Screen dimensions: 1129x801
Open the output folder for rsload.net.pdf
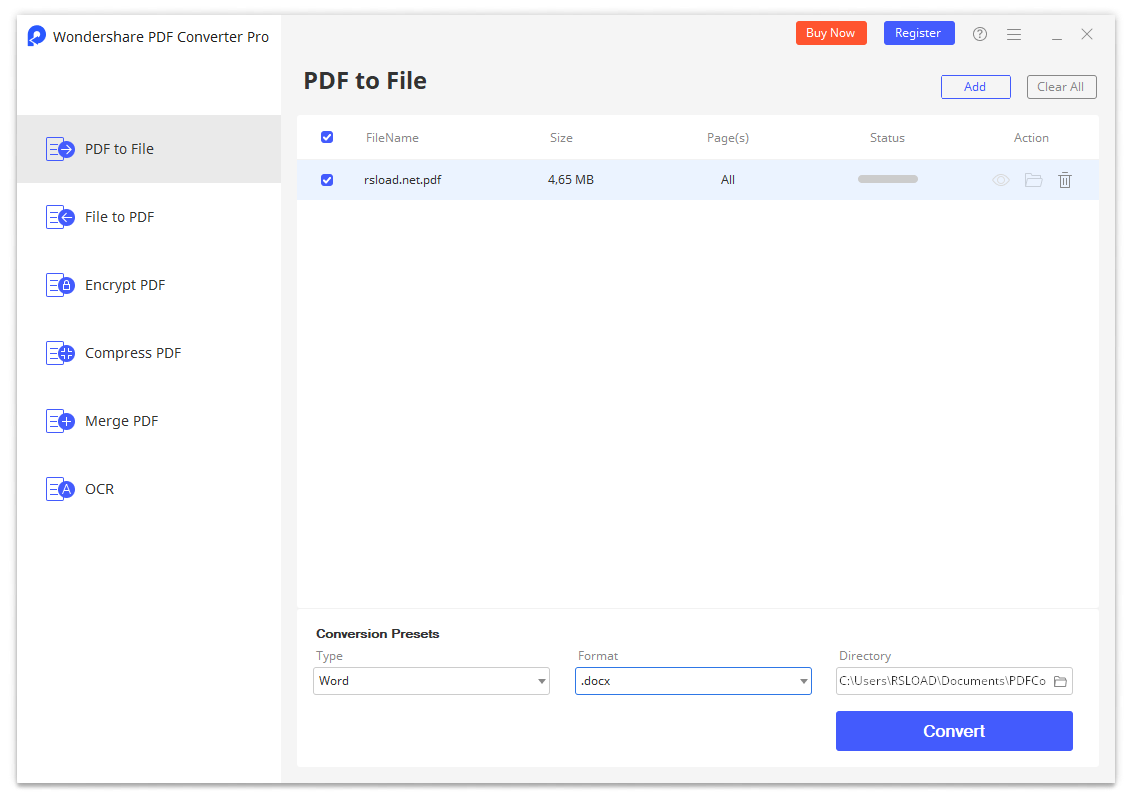click(1033, 180)
